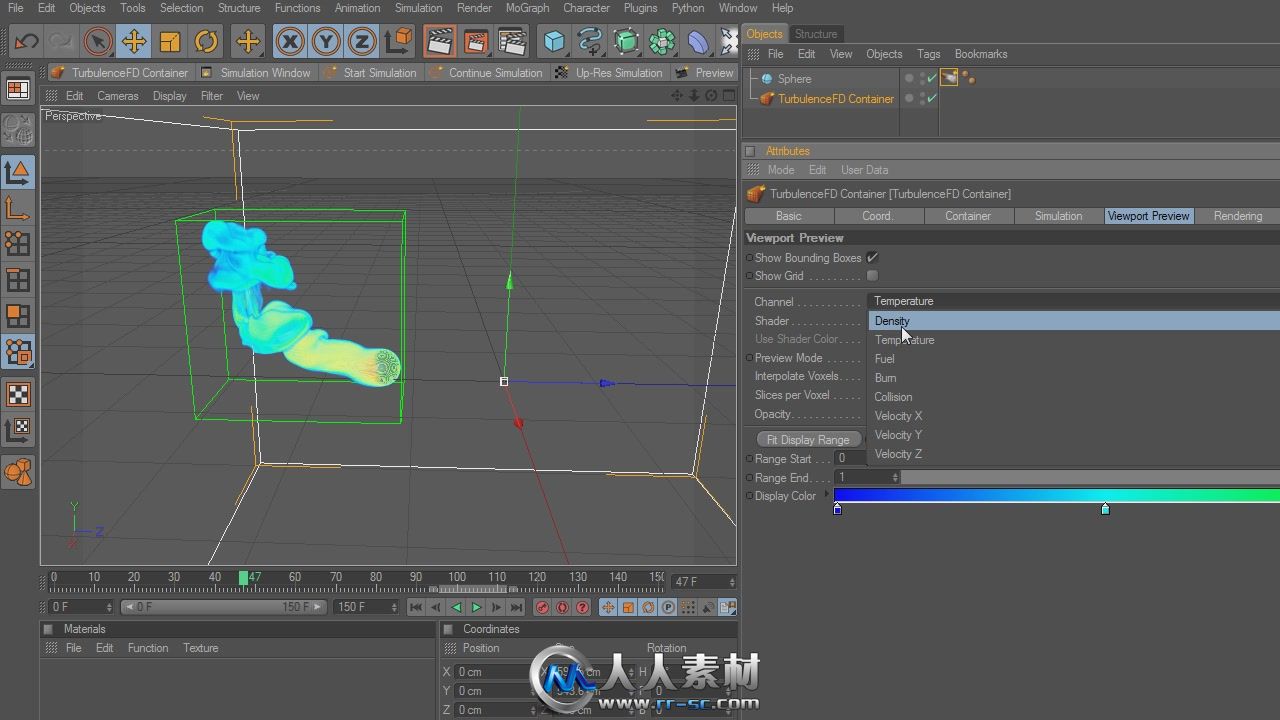The image size is (1280, 720).
Task: Click Fit Display Range button
Action: [808, 440]
